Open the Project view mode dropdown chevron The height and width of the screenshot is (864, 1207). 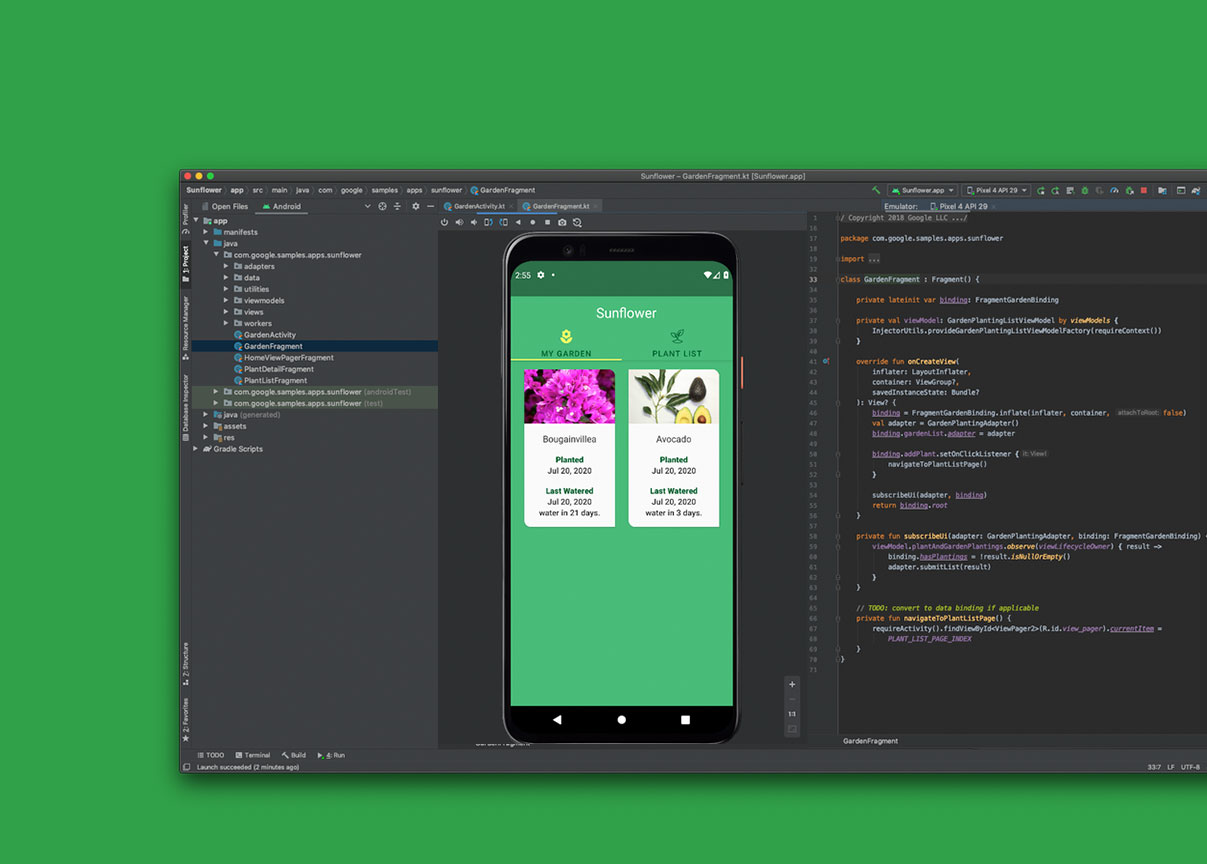click(368, 206)
